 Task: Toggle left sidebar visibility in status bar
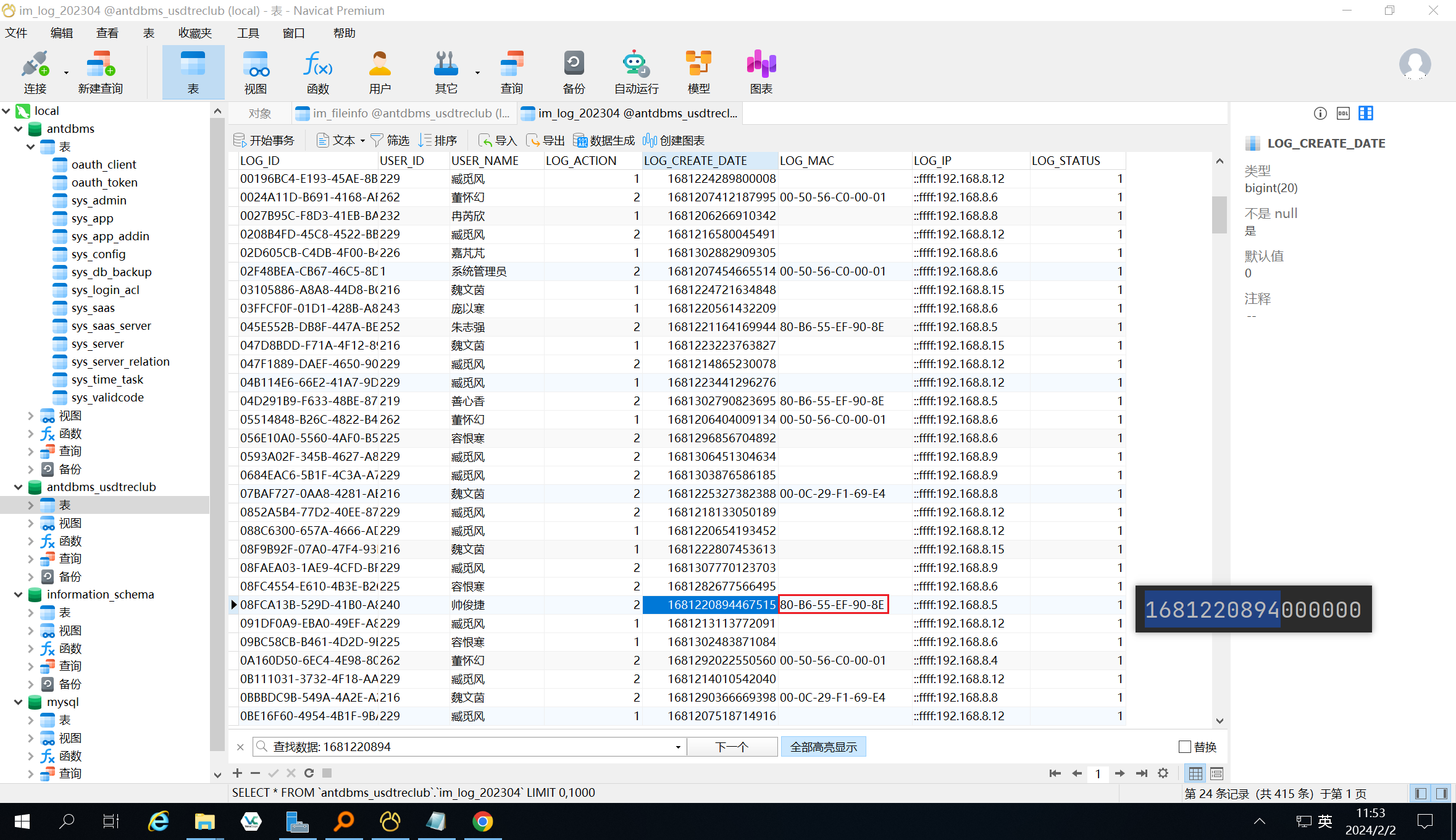click(1421, 793)
